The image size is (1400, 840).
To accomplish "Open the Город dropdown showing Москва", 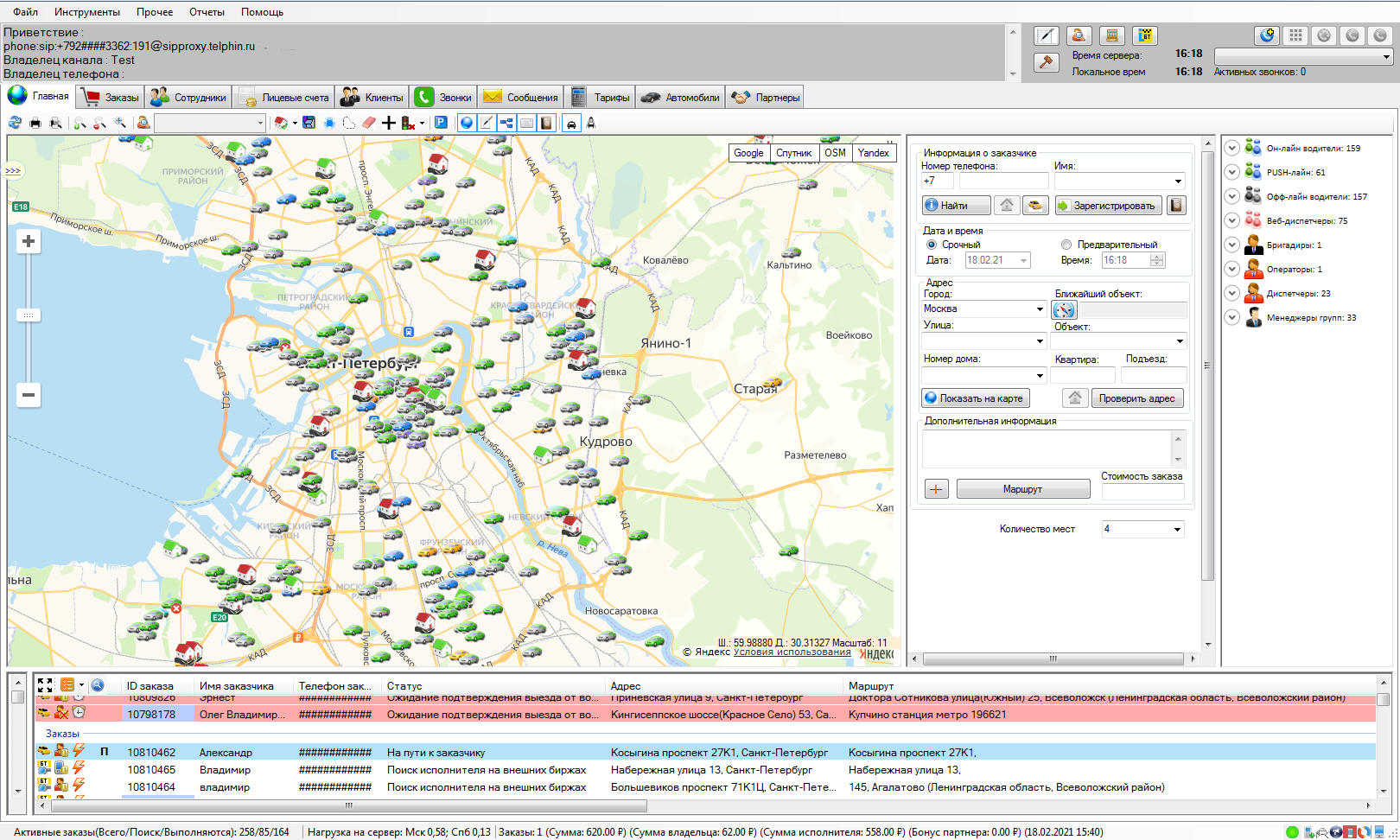I will (x=1040, y=309).
